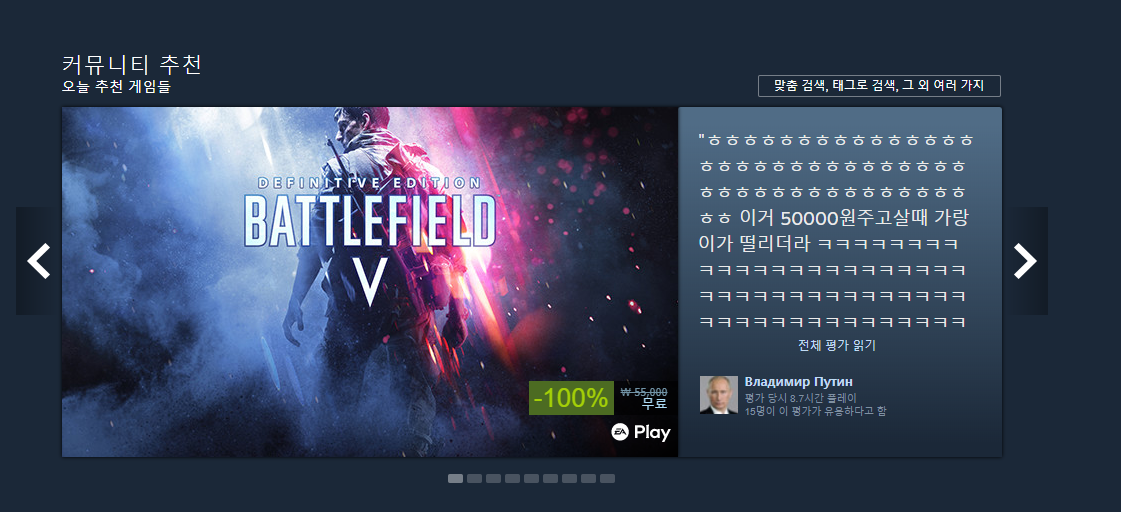Jump to the second carousel page dot
The height and width of the screenshot is (512, 1121).
click(x=475, y=478)
